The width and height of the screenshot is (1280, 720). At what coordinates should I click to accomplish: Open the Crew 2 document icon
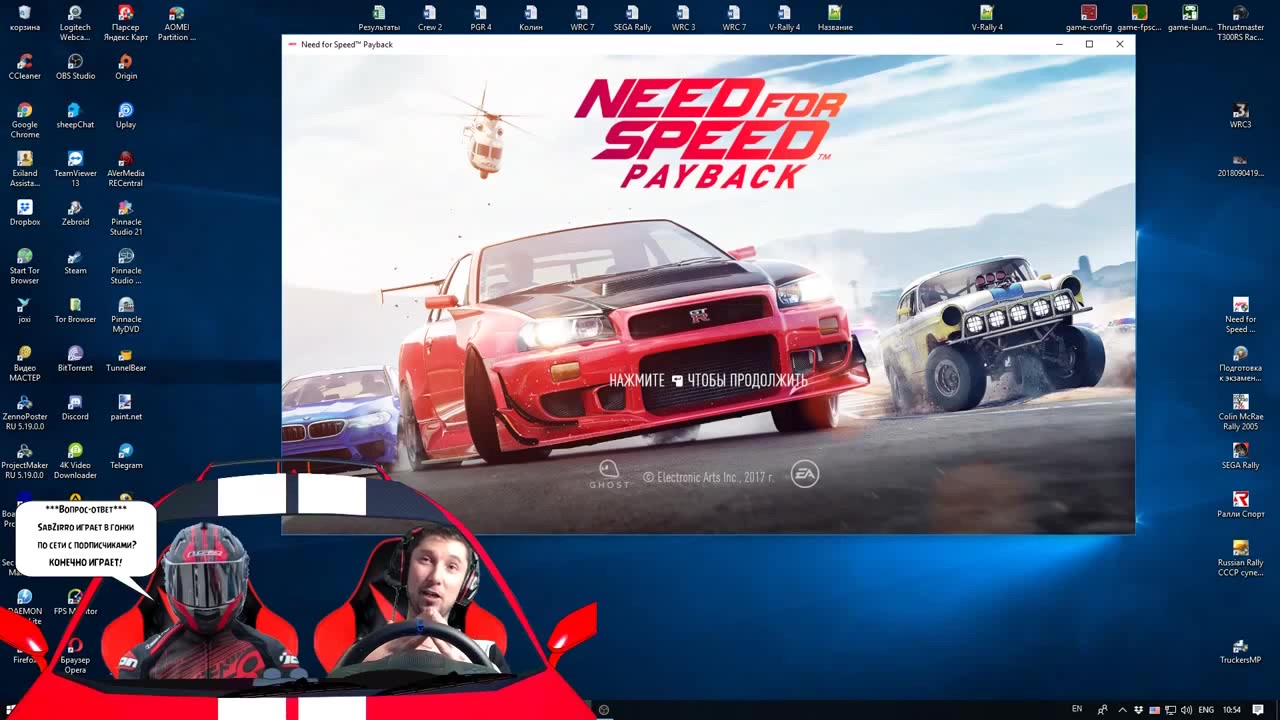pyautogui.click(x=430, y=18)
